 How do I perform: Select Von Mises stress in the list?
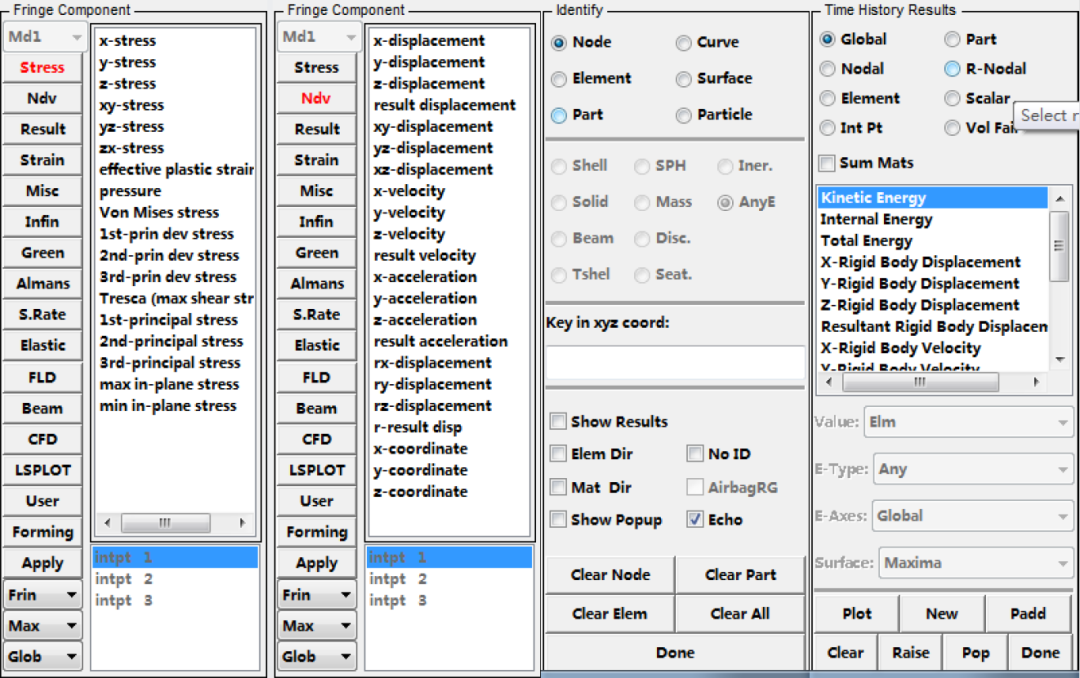(159, 212)
